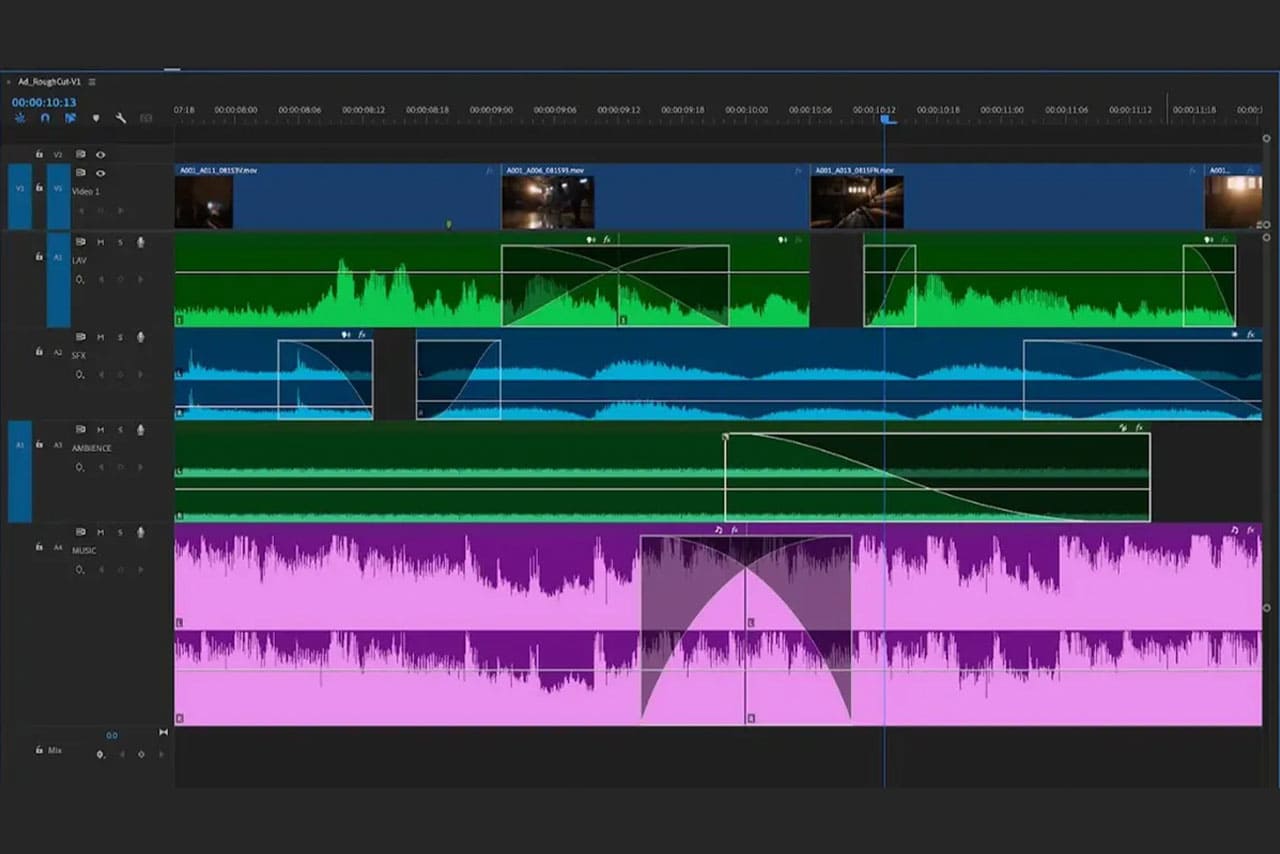Click fx badge on A001_A011 video clip
This screenshot has width=1280, height=854.
(x=490, y=171)
